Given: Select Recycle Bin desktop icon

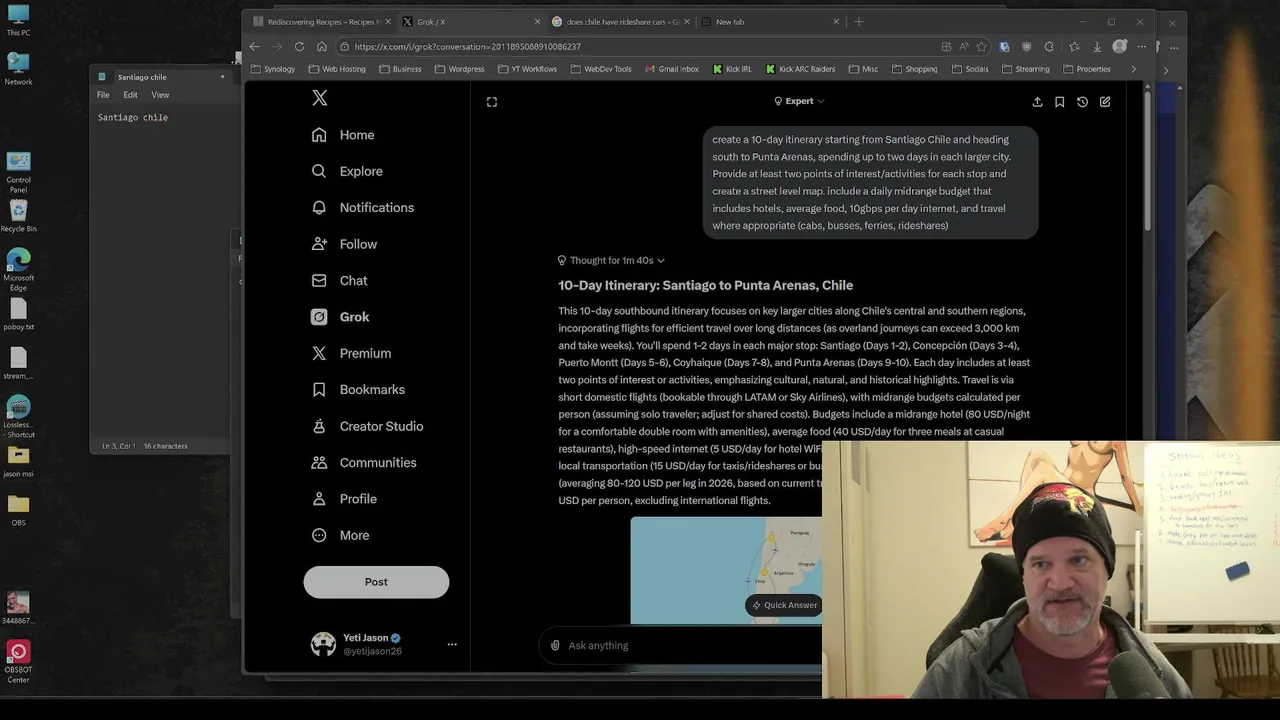Looking at the screenshot, I should point(18,216).
